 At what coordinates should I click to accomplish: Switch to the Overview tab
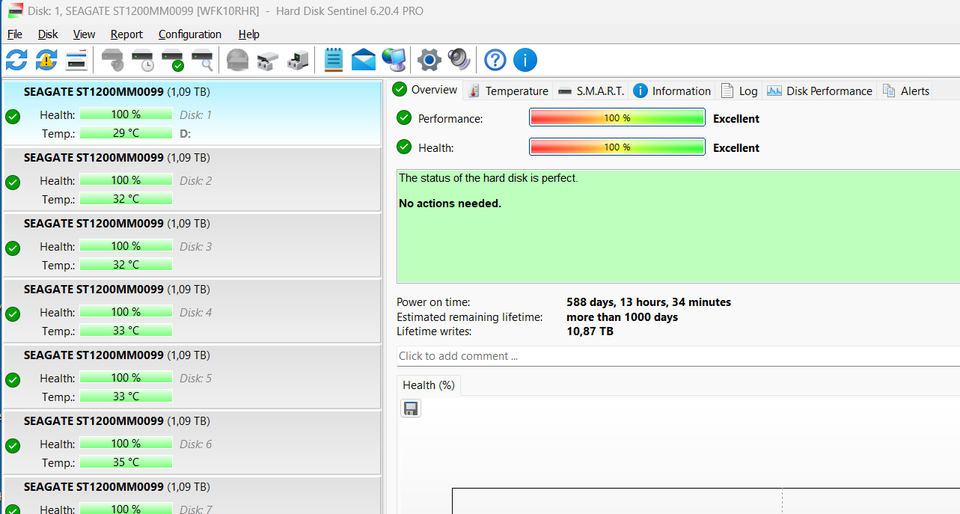coord(426,90)
